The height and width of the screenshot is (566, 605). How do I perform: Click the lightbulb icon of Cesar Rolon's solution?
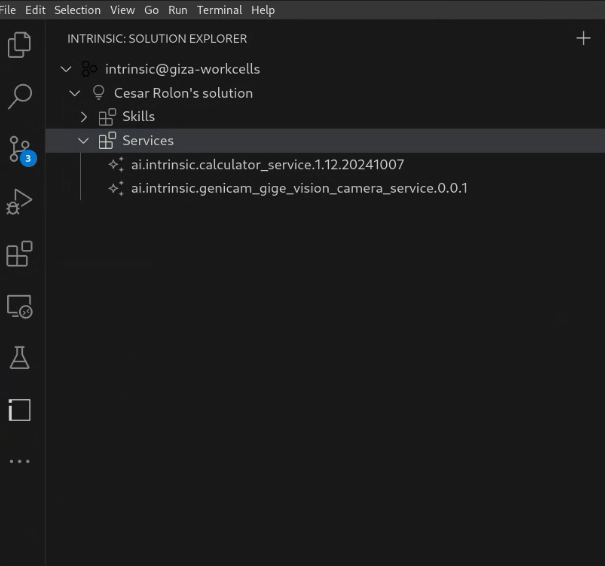click(99, 93)
